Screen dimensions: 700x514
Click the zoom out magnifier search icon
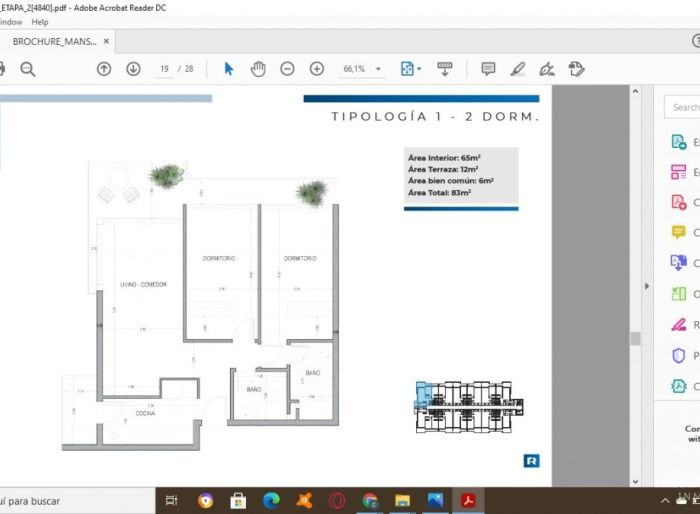(28, 69)
